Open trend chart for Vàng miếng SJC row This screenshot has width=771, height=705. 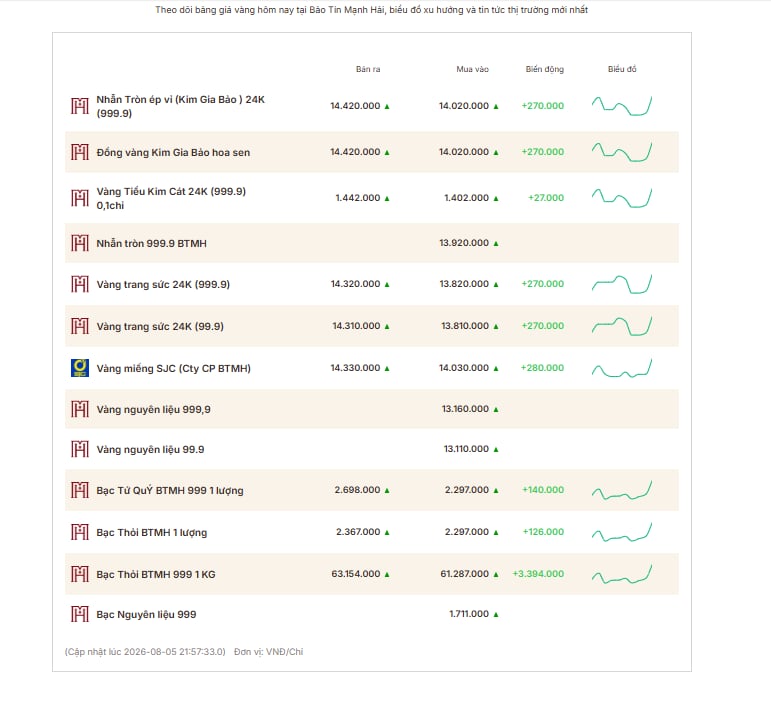(x=622, y=368)
